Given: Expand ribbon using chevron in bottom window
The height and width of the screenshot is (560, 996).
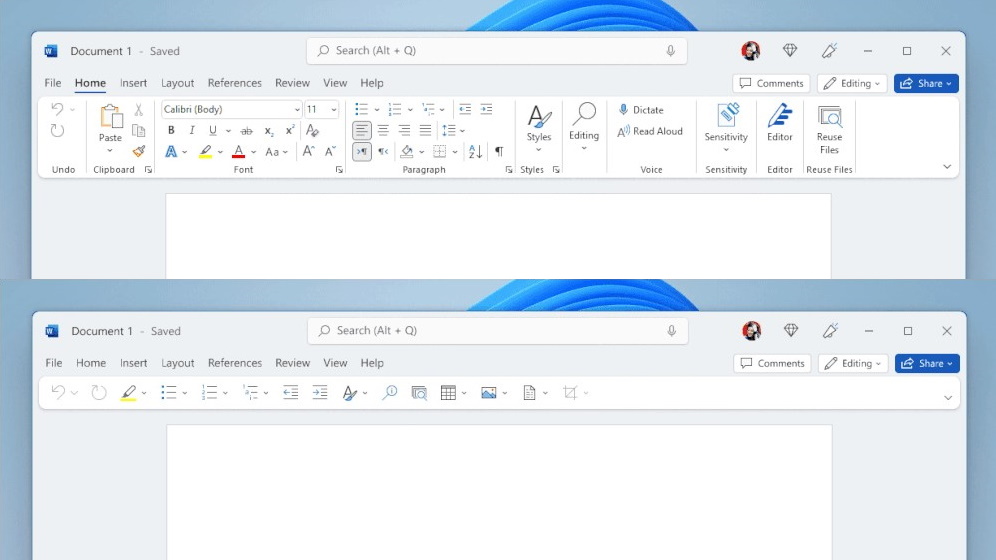Looking at the screenshot, I should click(x=948, y=397).
